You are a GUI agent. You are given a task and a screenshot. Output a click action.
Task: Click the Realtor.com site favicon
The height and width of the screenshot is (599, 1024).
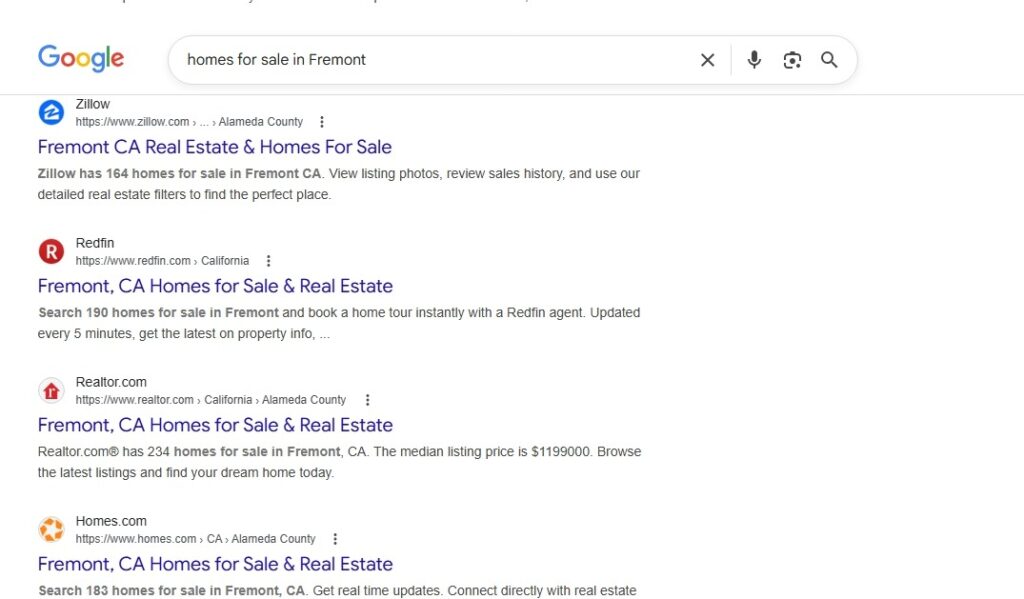(51, 390)
